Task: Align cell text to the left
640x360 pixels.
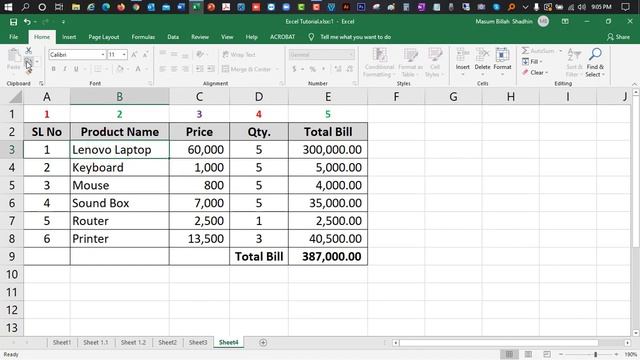Action: click(x=162, y=69)
